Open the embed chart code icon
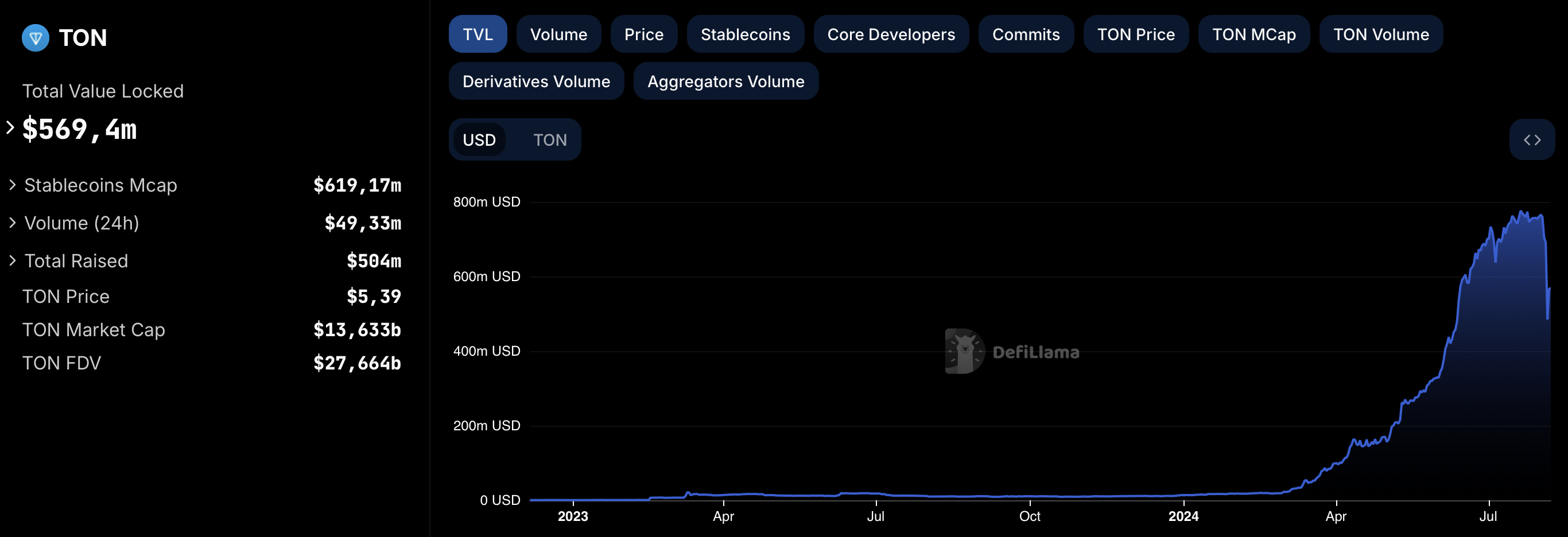 [x=1531, y=140]
